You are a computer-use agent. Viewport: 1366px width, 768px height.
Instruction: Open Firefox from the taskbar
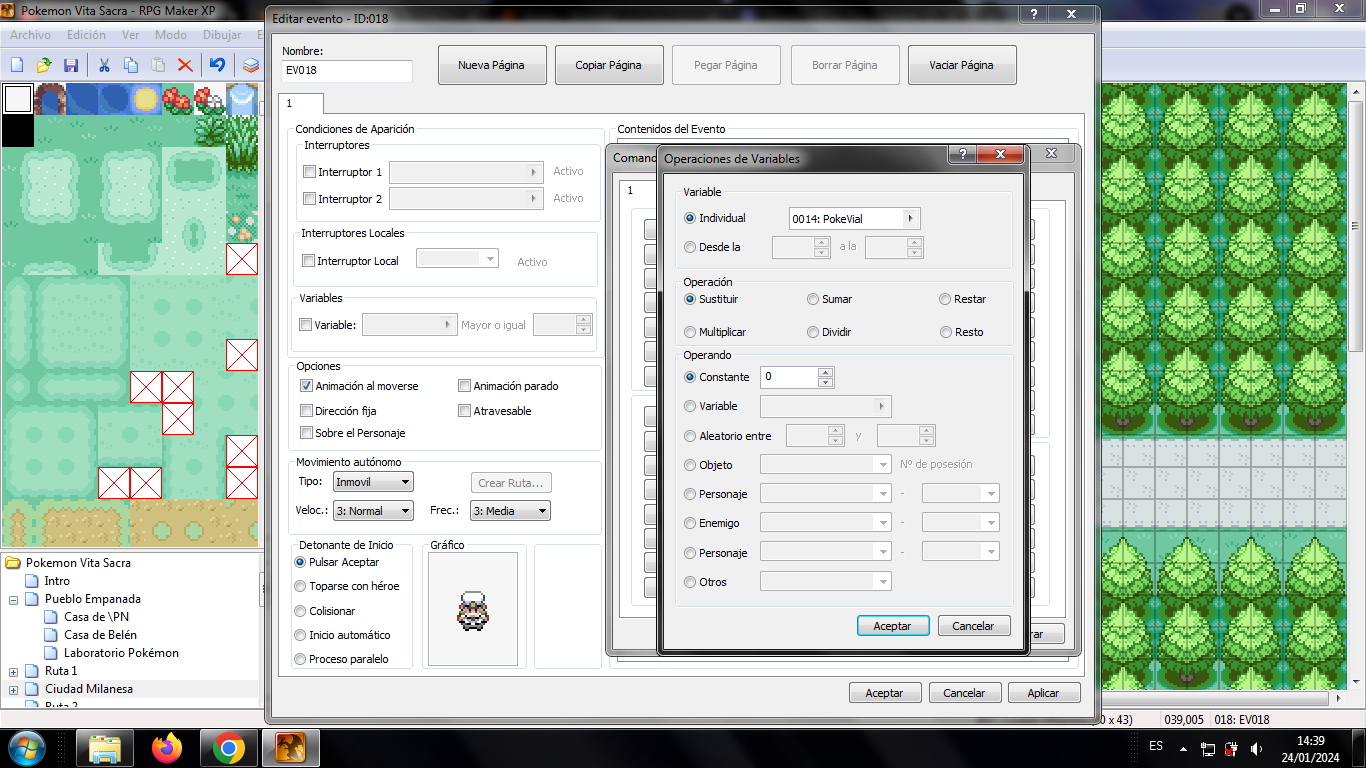tap(167, 747)
